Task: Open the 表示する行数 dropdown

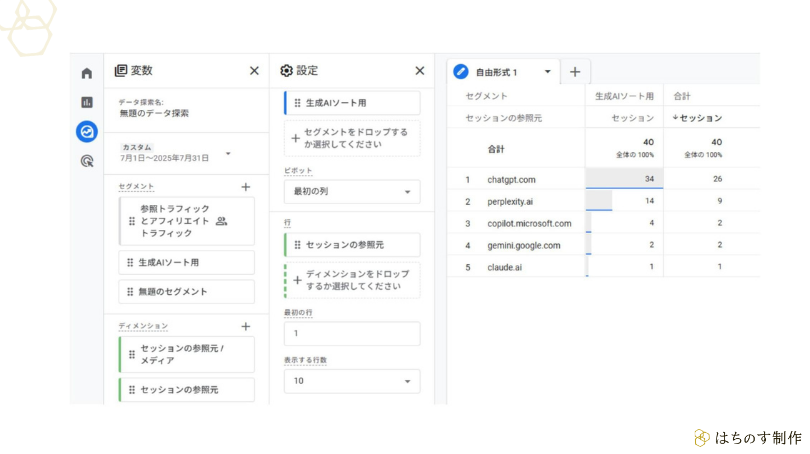Action: point(352,381)
